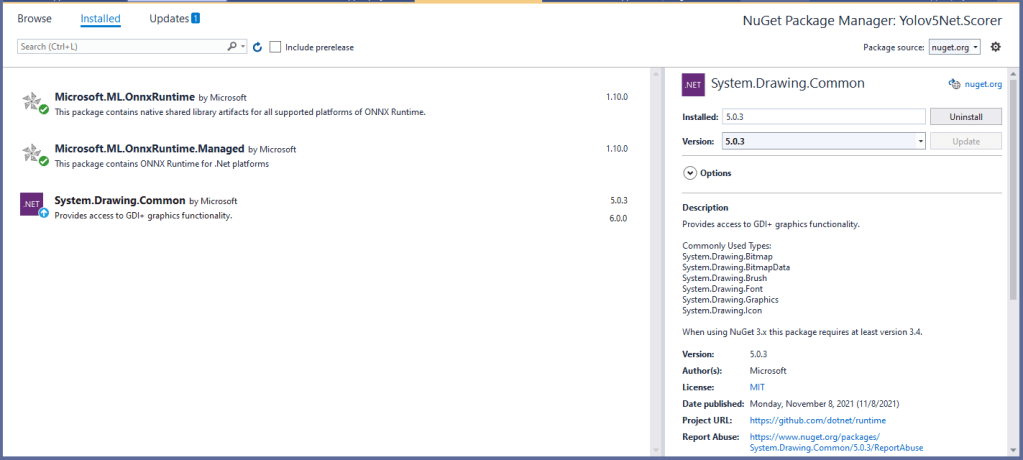Image resolution: width=1023 pixels, height=460 pixels.
Task: Click in the Search (Ctrl+L) field
Action: click(x=120, y=47)
